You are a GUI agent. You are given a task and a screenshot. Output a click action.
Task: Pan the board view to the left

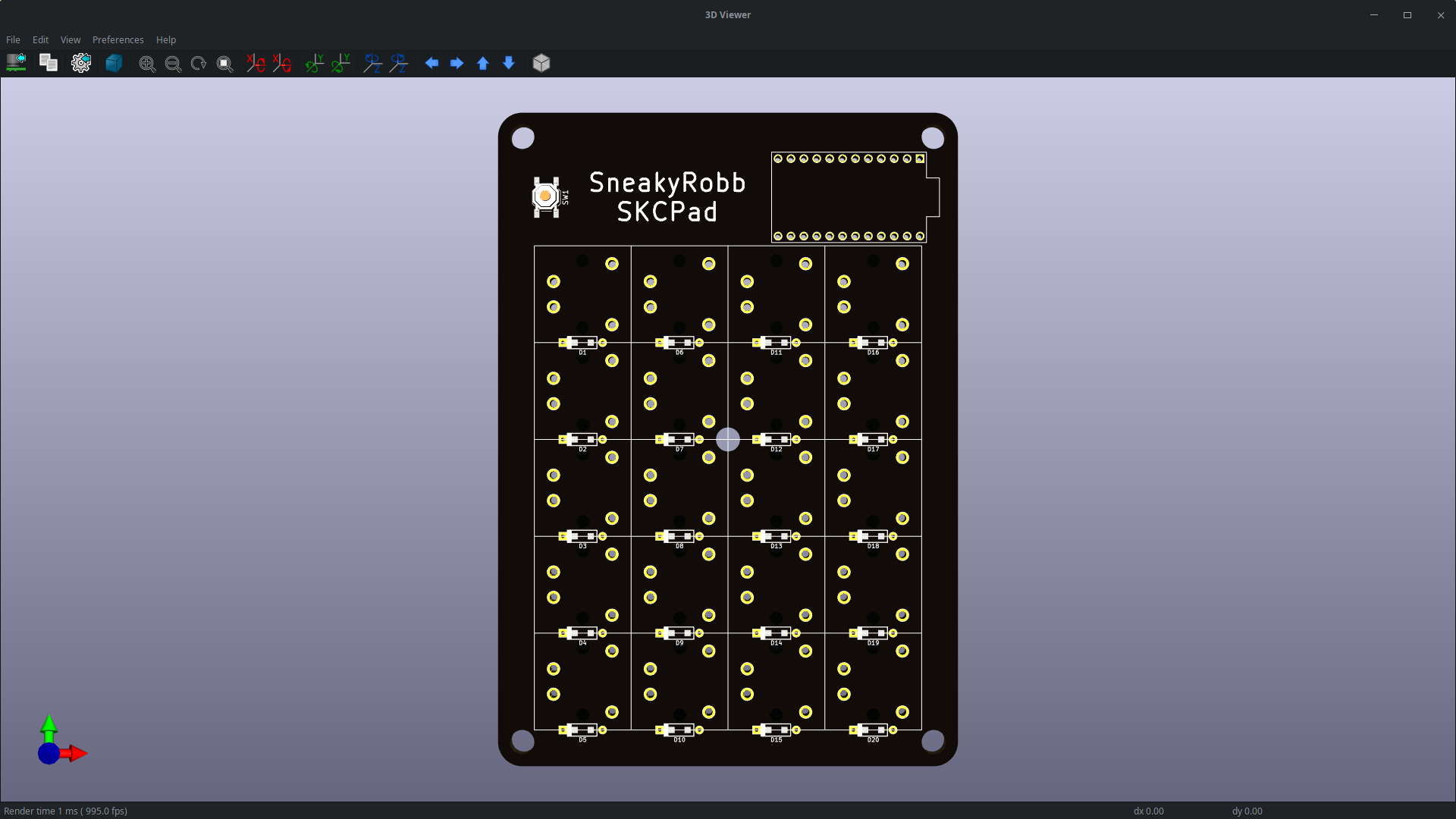[x=432, y=63]
